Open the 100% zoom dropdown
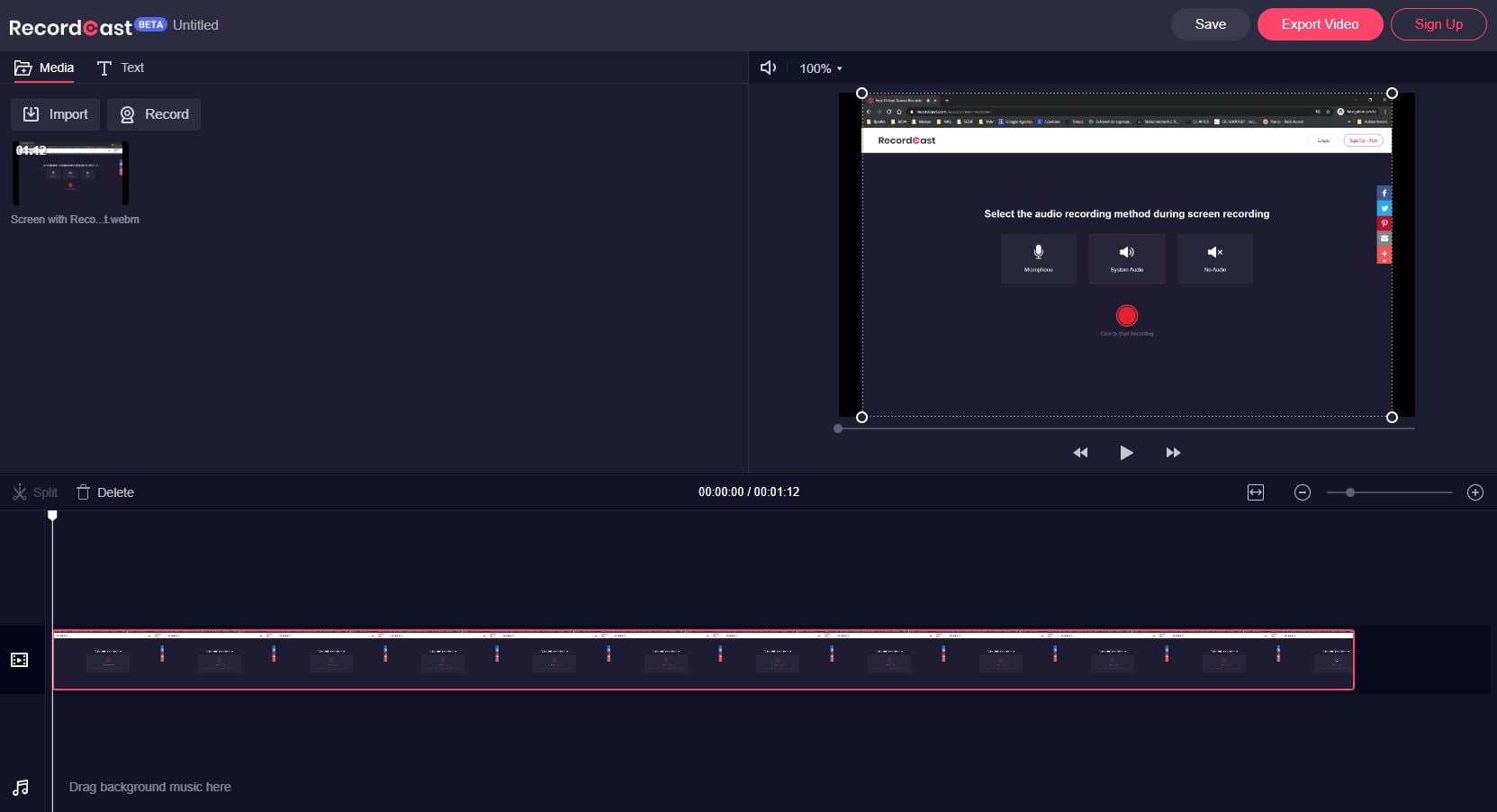 point(820,68)
